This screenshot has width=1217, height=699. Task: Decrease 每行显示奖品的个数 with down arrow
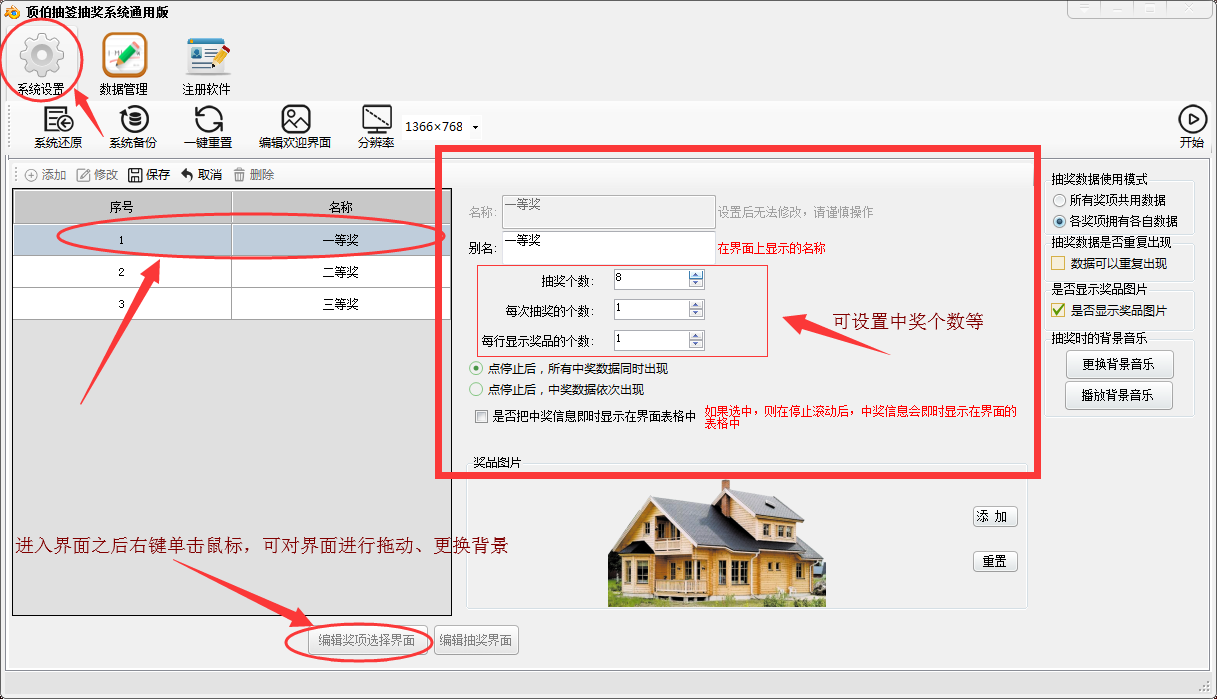pyautogui.click(x=696, y=345)
